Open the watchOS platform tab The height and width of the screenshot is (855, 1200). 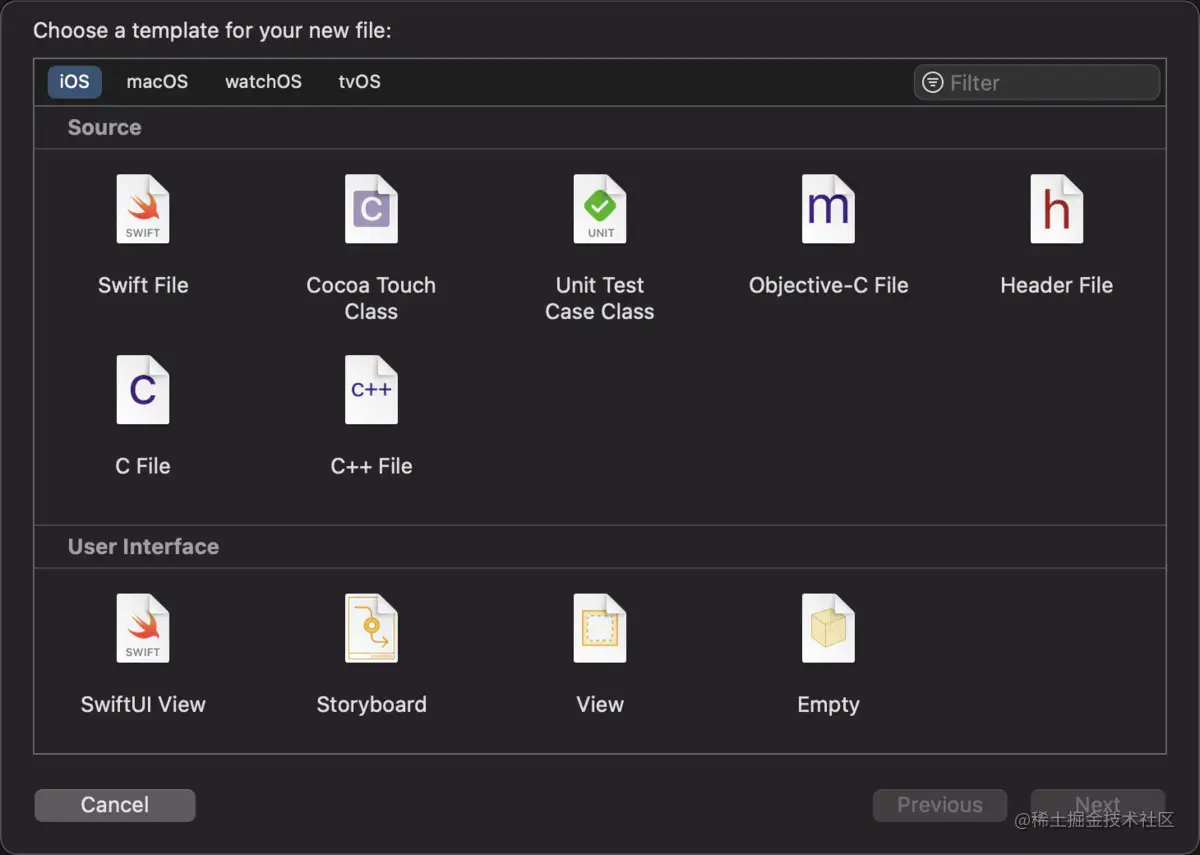tap(263, 82)
